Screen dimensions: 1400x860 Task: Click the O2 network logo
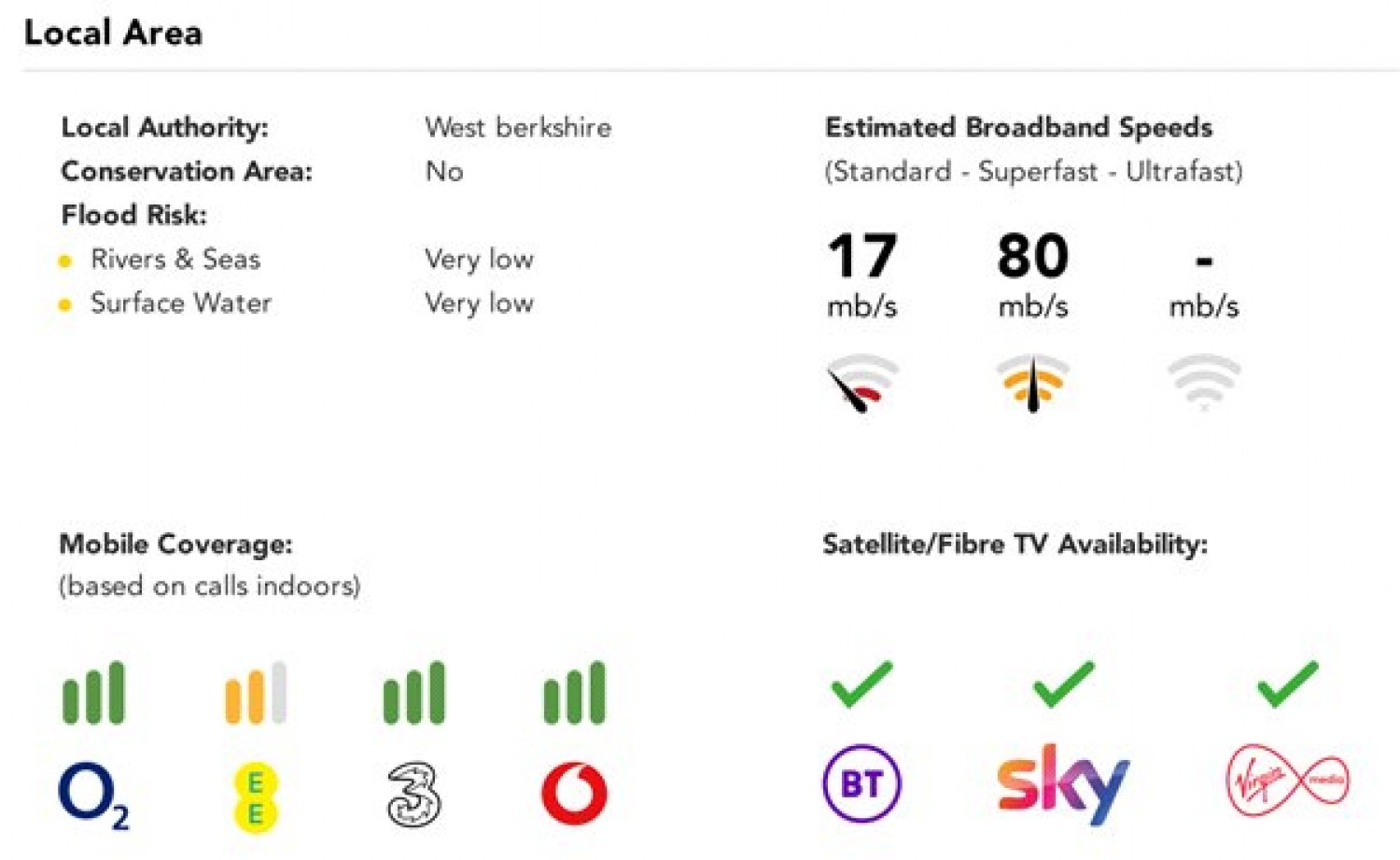(x=93, y=796)
